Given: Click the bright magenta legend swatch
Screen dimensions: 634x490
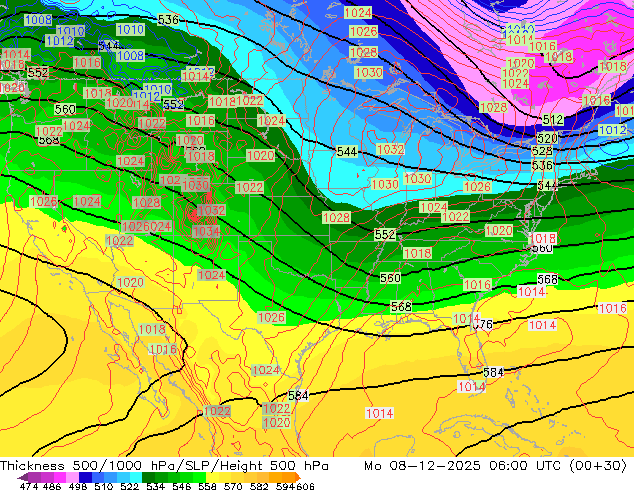Looking at the screenshot, I should point(60,477).
